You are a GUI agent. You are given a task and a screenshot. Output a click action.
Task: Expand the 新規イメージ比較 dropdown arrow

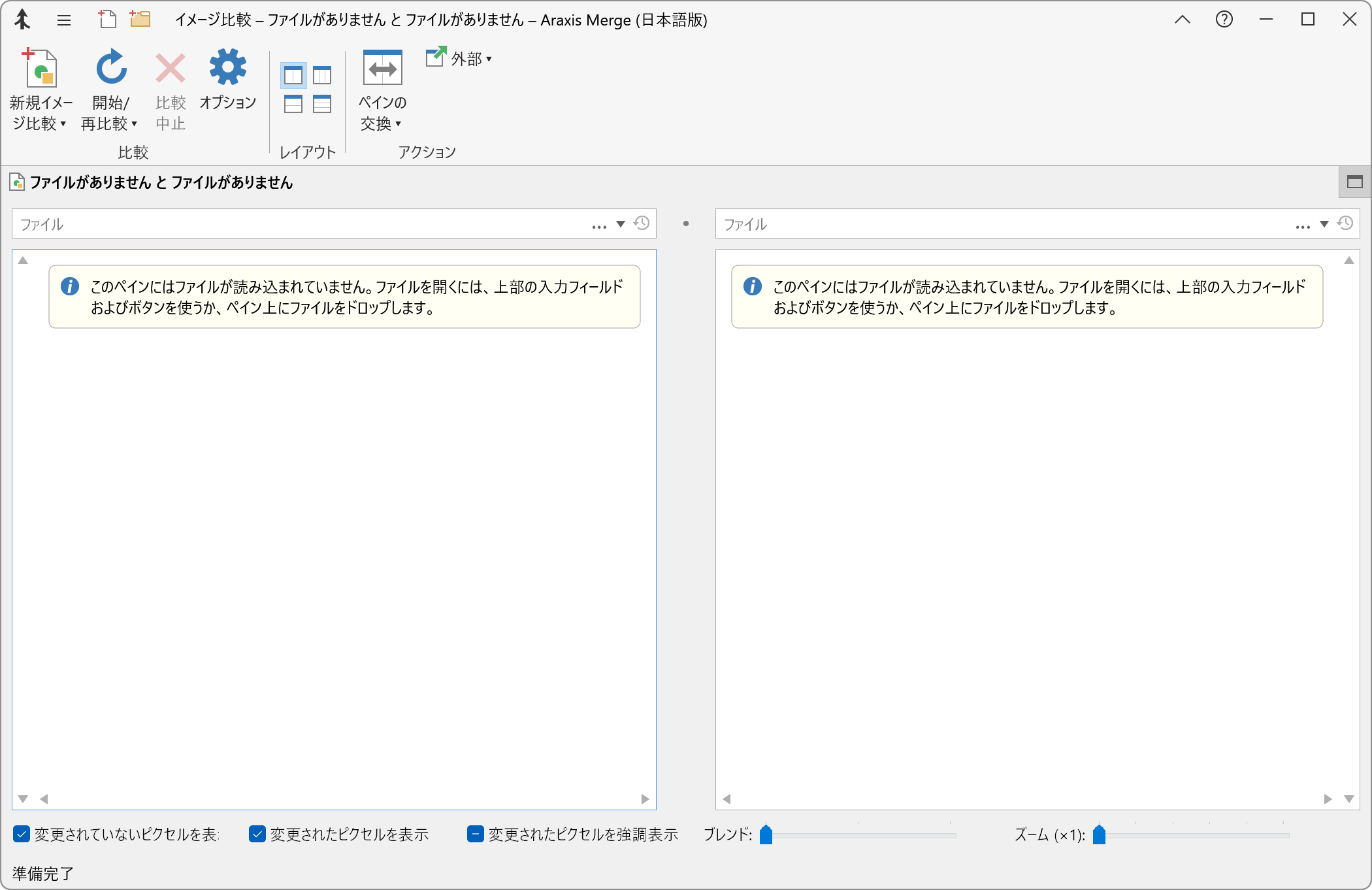(63, 124)
